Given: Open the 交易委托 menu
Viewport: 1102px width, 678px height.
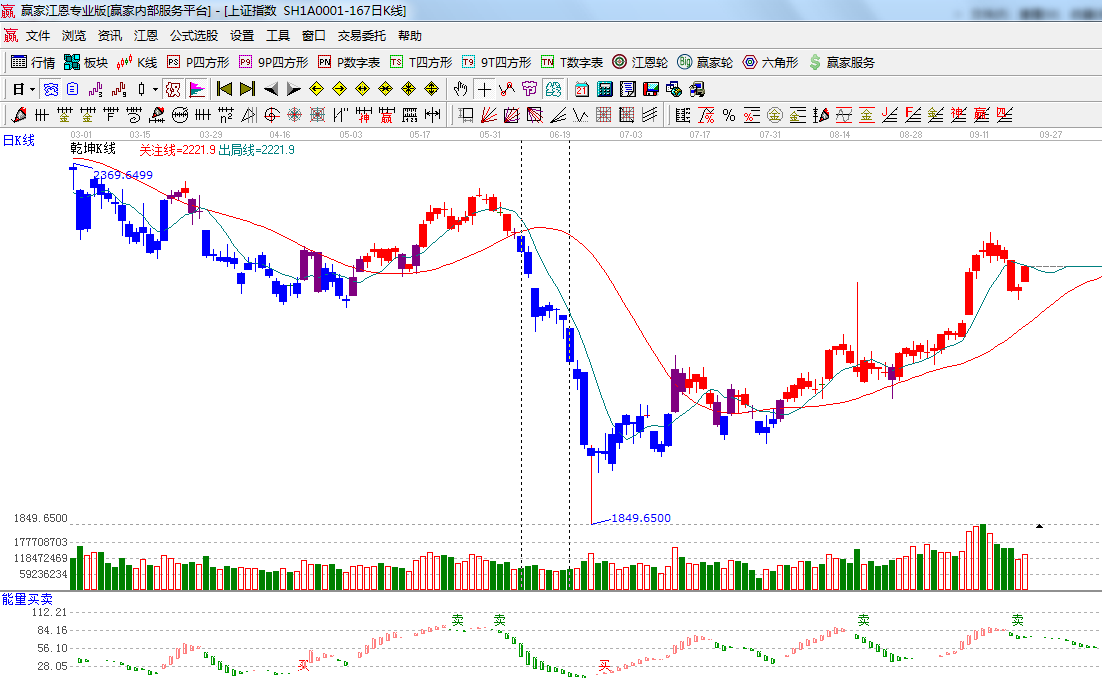Looking at the screenshot, I should click(x=361, y=35).
